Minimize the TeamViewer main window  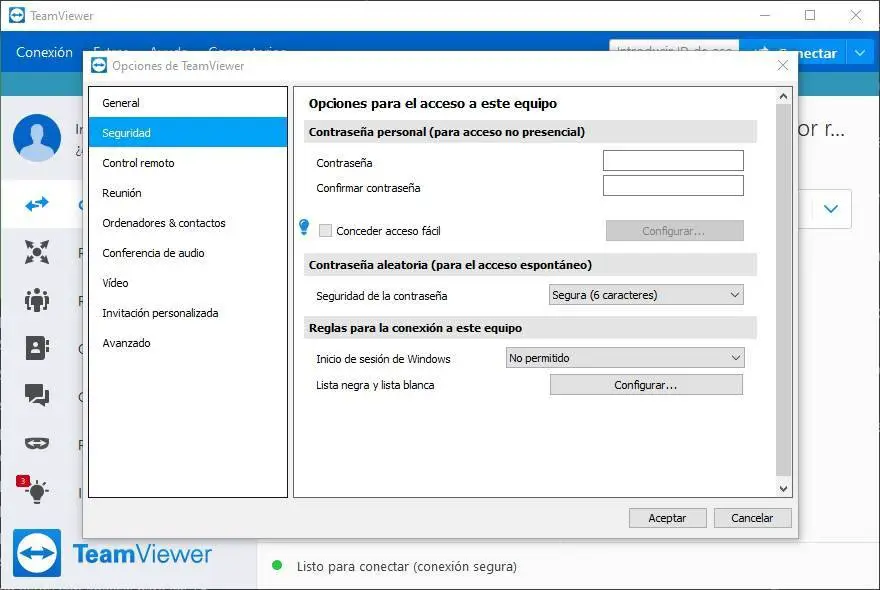(765, 15)
